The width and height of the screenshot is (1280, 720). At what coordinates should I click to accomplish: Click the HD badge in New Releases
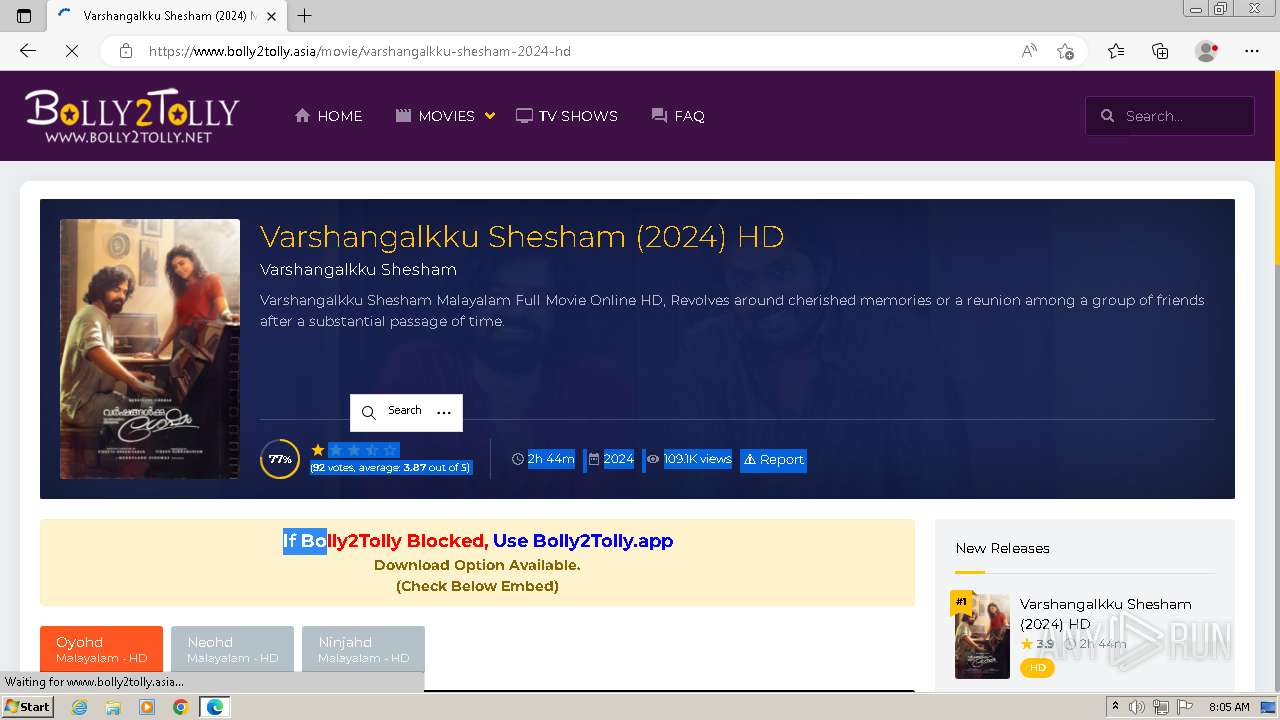coord(1037,667)
